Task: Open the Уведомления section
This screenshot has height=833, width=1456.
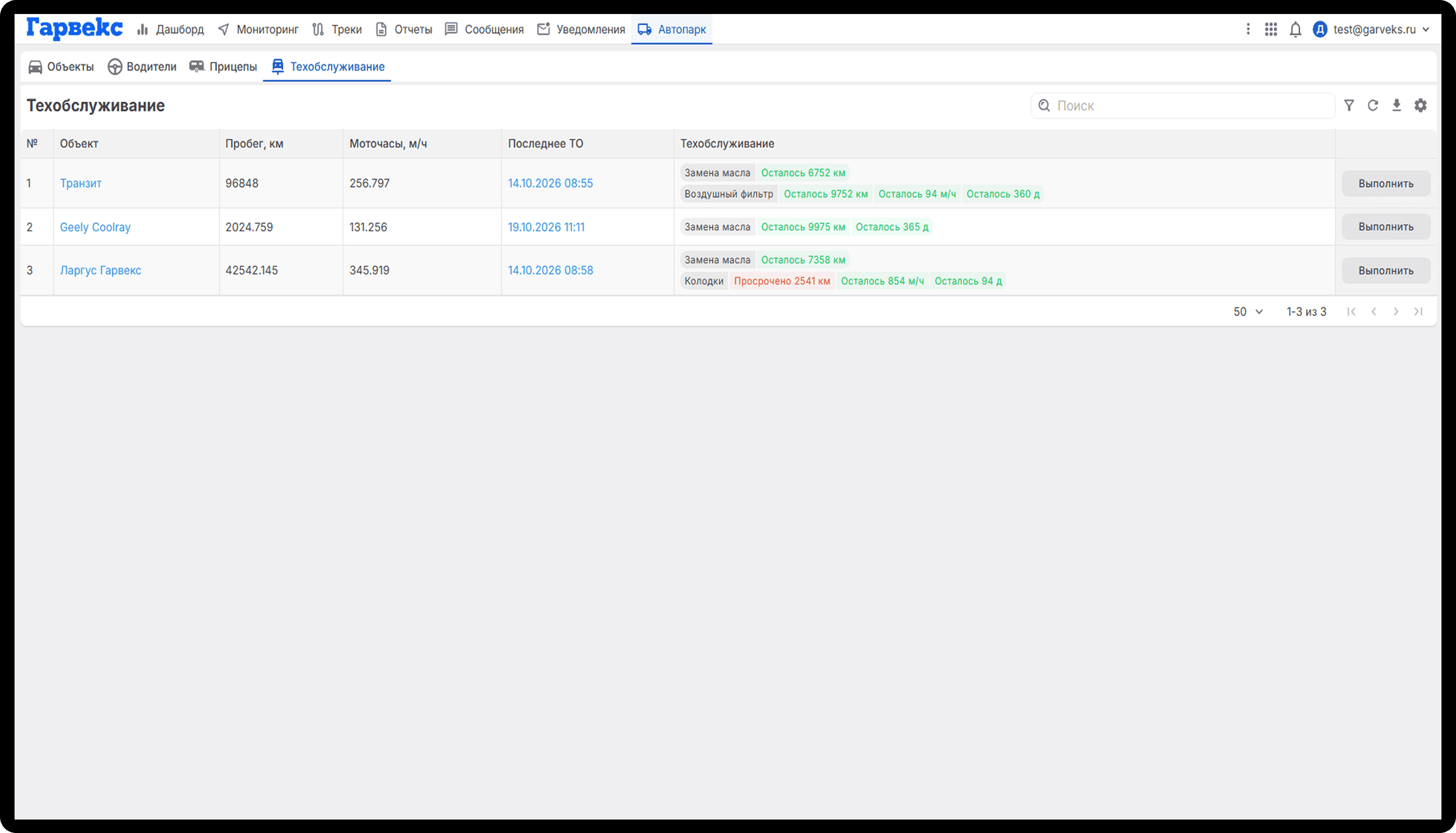Action: (581, 29)
